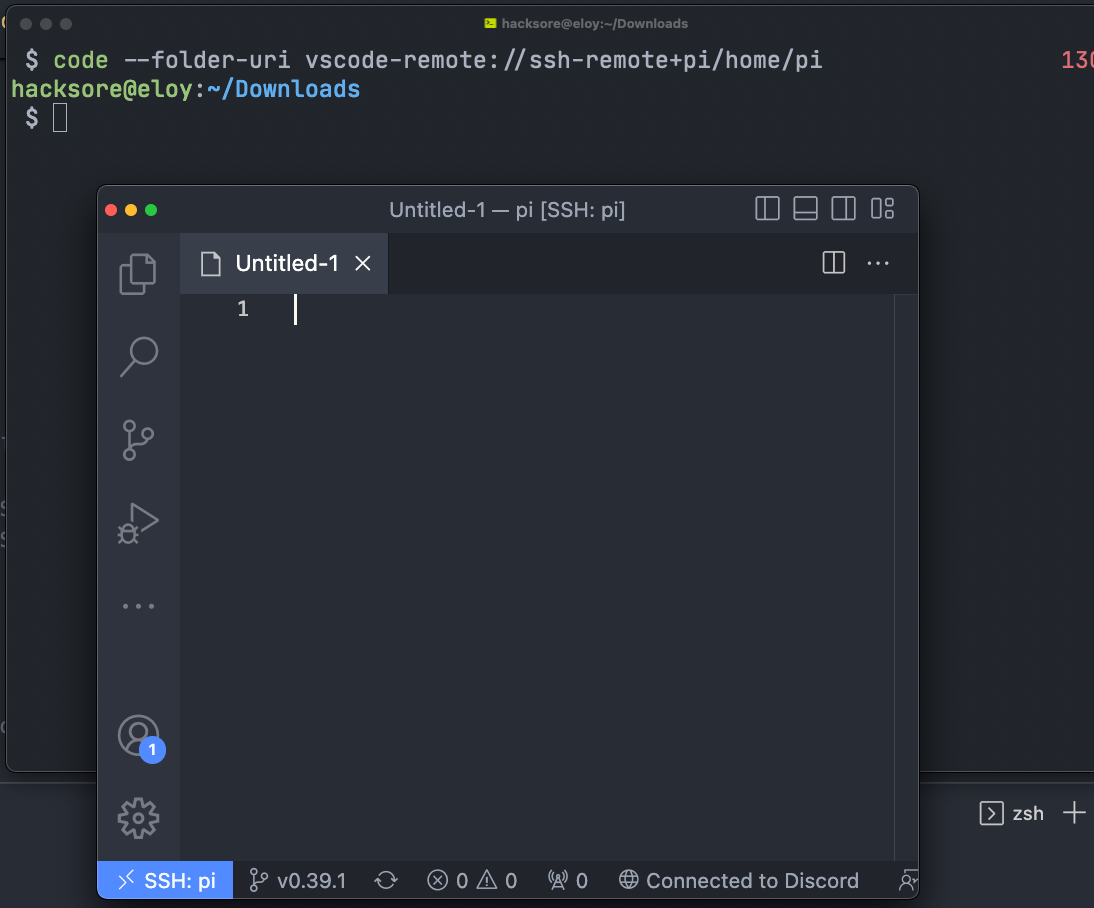
Task: Open the Explorer view in activity bar
Action: click(x=138, y=274)
